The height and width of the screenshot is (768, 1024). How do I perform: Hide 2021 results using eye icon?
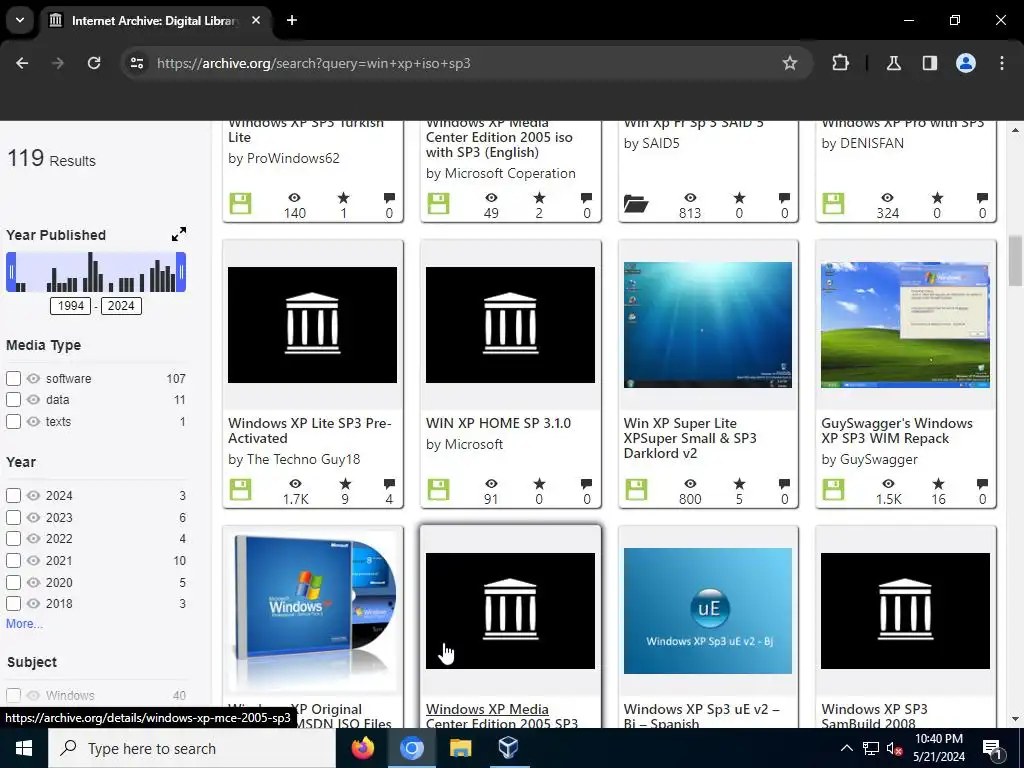[33, 560]
